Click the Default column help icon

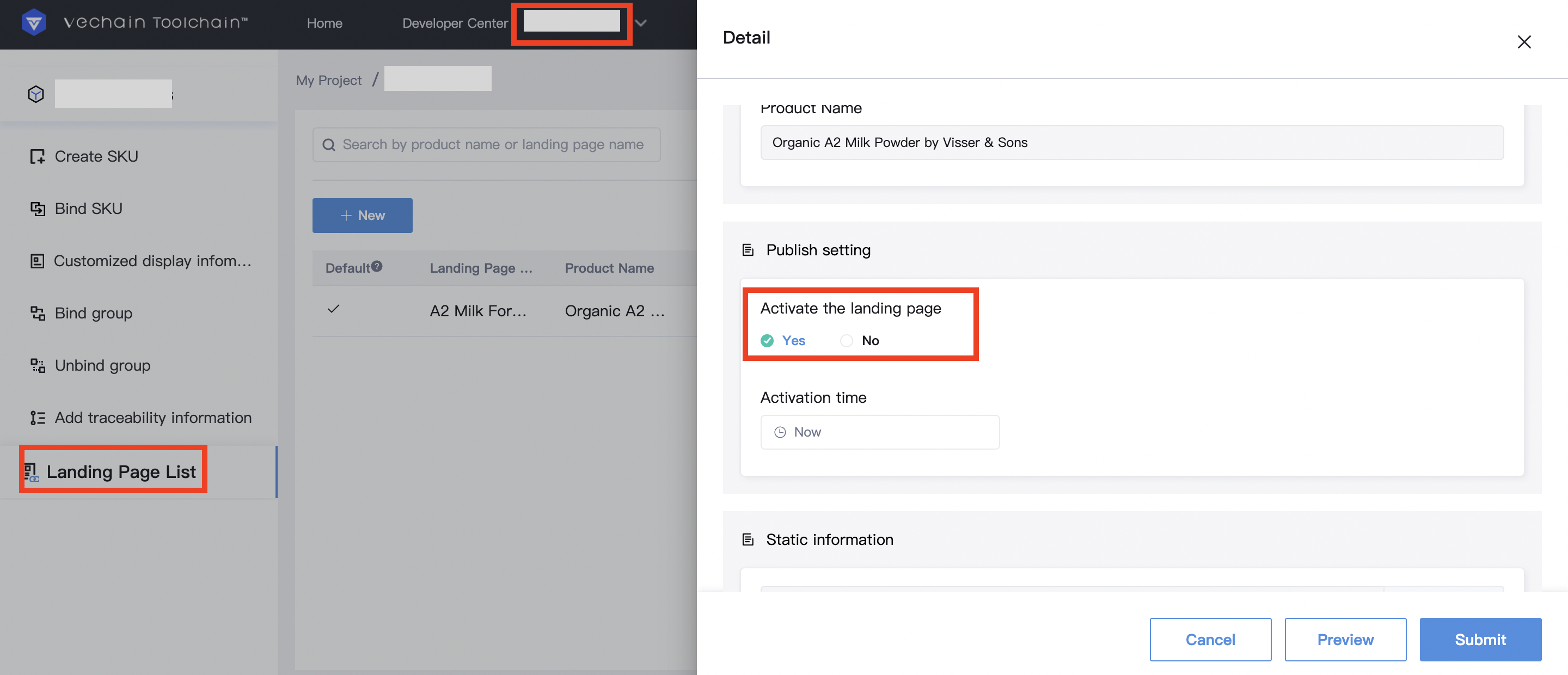377,266
